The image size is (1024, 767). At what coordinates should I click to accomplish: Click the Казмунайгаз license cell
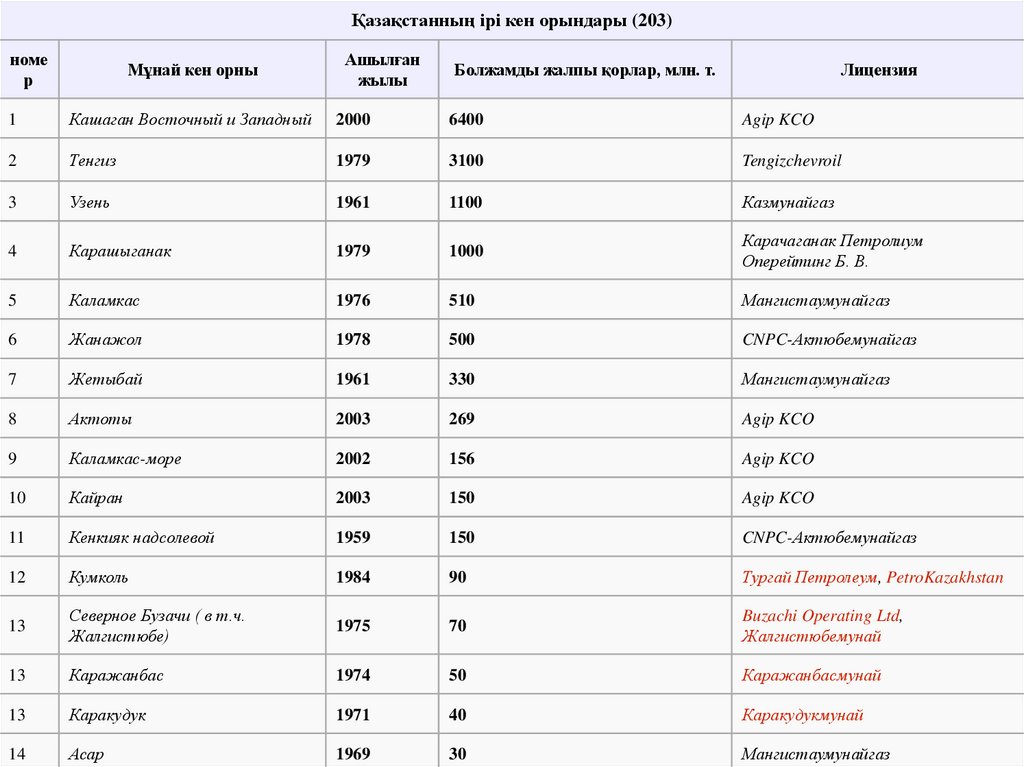788,202
